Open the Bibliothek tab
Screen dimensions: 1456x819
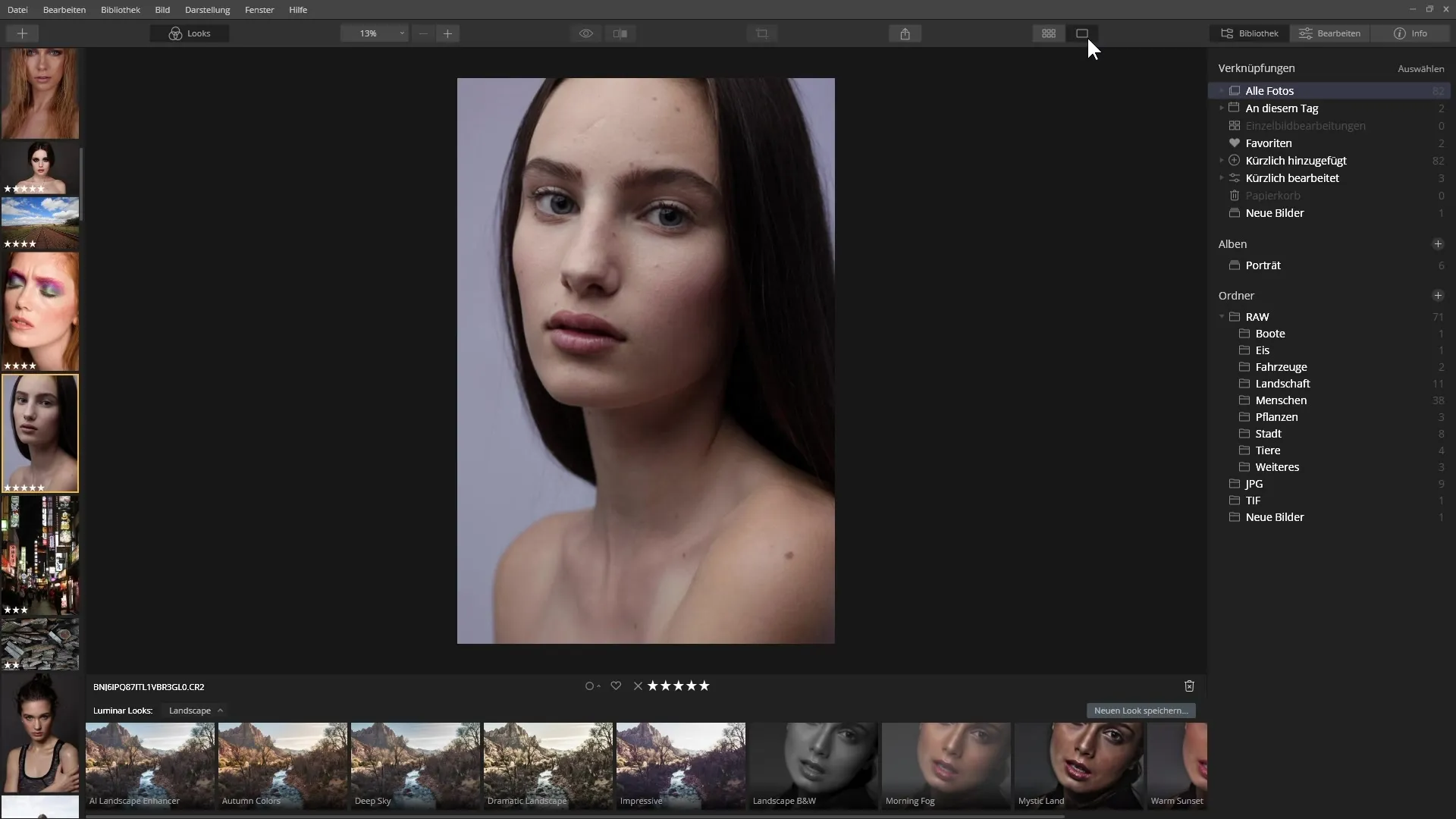point(1249,33)
